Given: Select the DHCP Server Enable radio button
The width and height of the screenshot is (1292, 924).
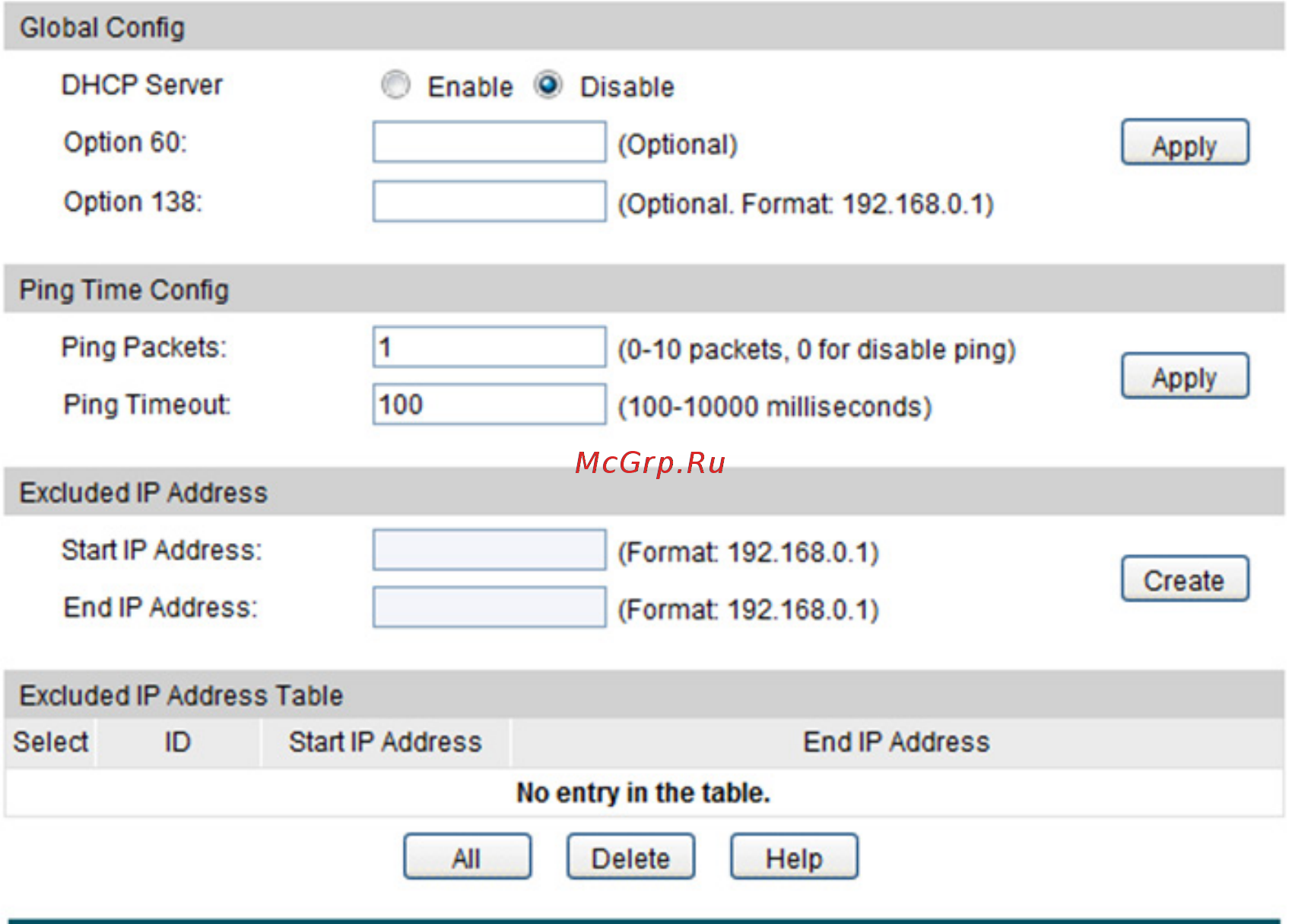Looking at the screenshot, I should 396,85.
